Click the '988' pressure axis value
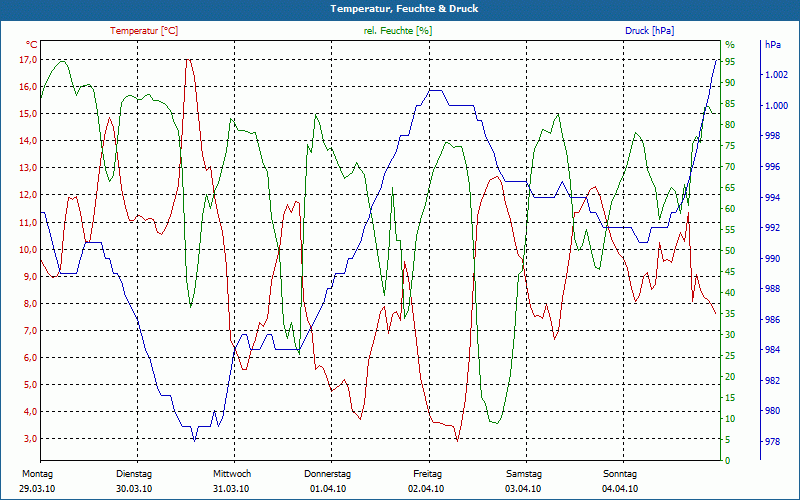Viewport: 800px width, 500px height. pos(772,289)
